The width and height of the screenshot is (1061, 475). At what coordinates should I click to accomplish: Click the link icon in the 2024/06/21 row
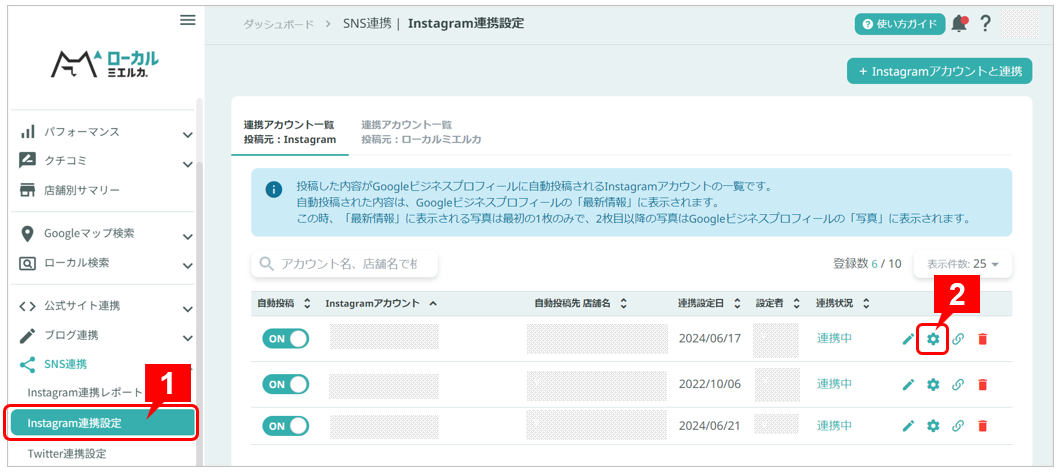click(x=957, y=426)
